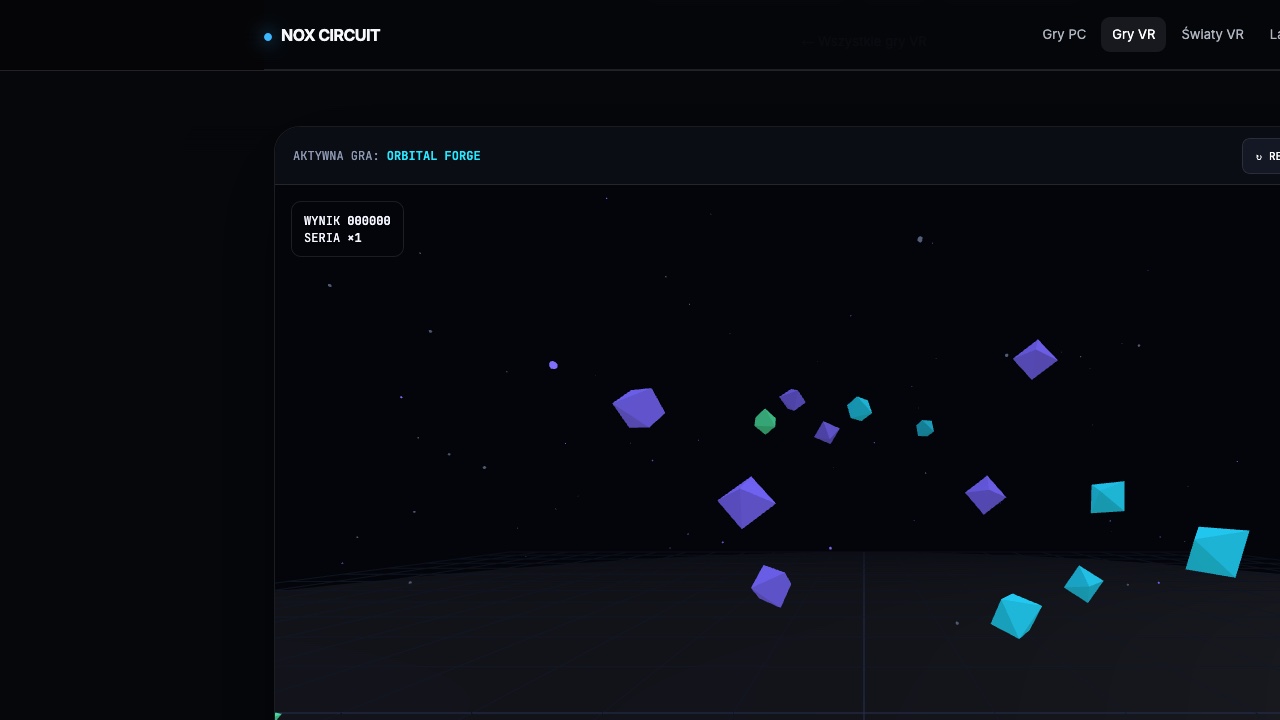The image size is (1280, 720).
Task: Select the Gry VR tab
Action: point(1133,34)
